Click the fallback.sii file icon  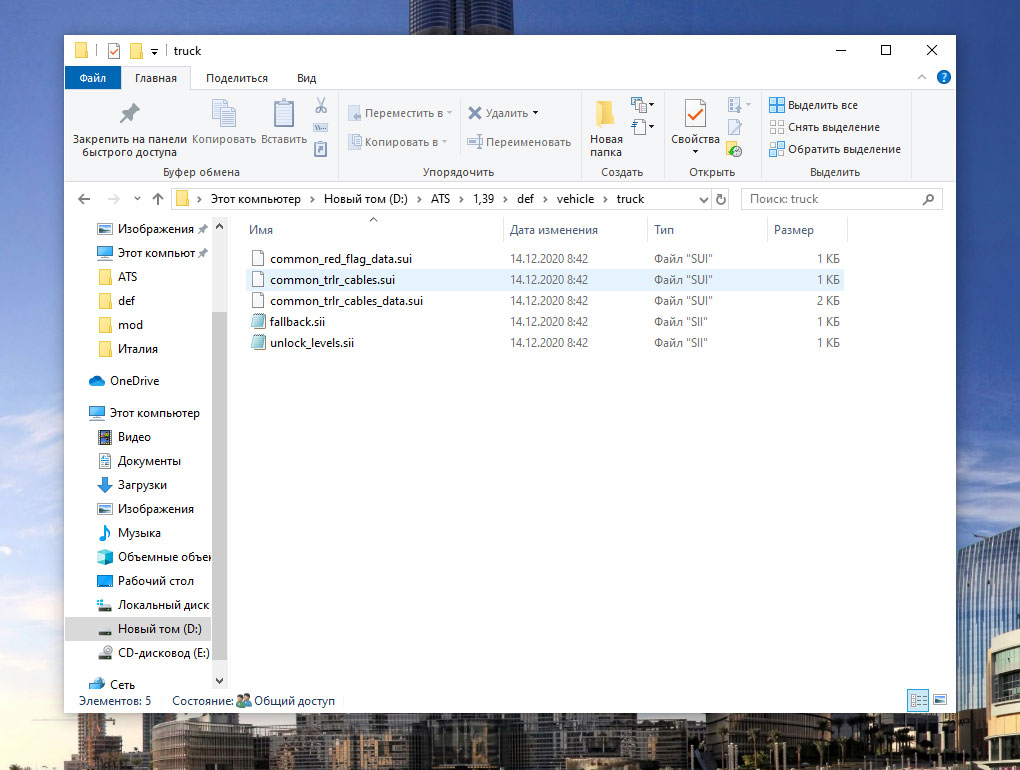click(258, 321)
